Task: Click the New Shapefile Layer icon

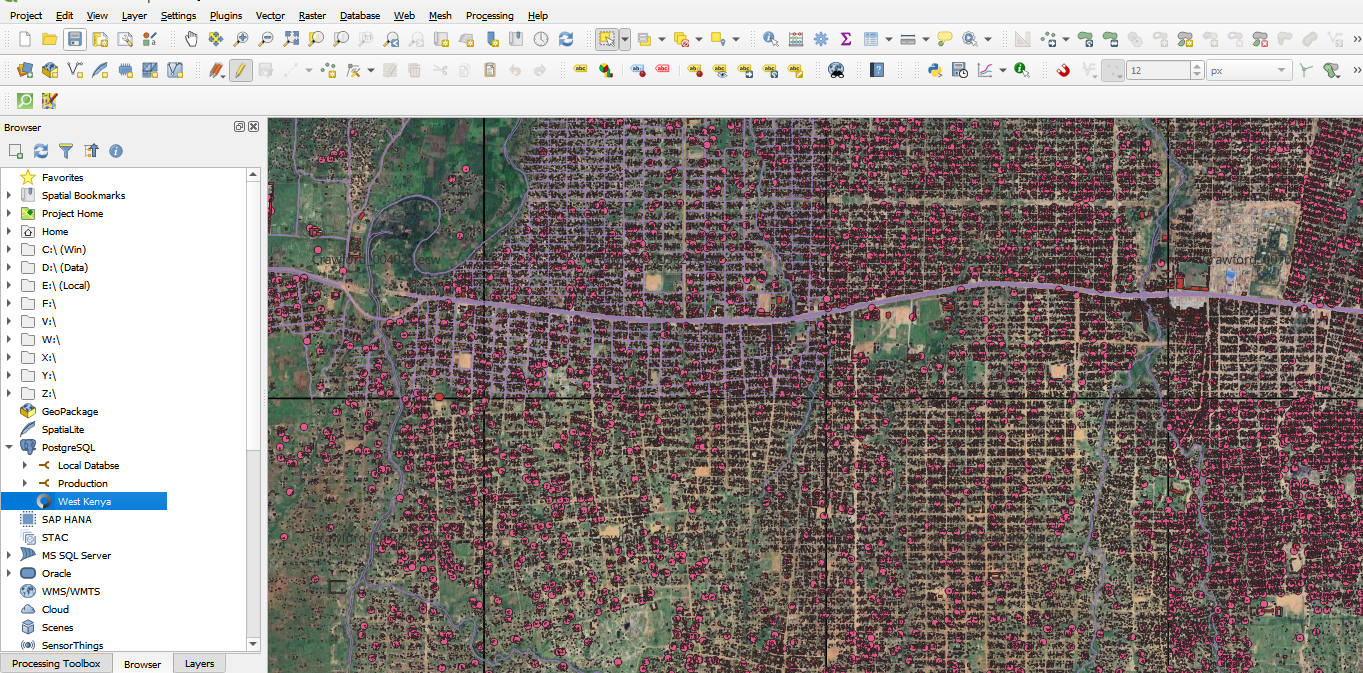Action: coord(75,70)
